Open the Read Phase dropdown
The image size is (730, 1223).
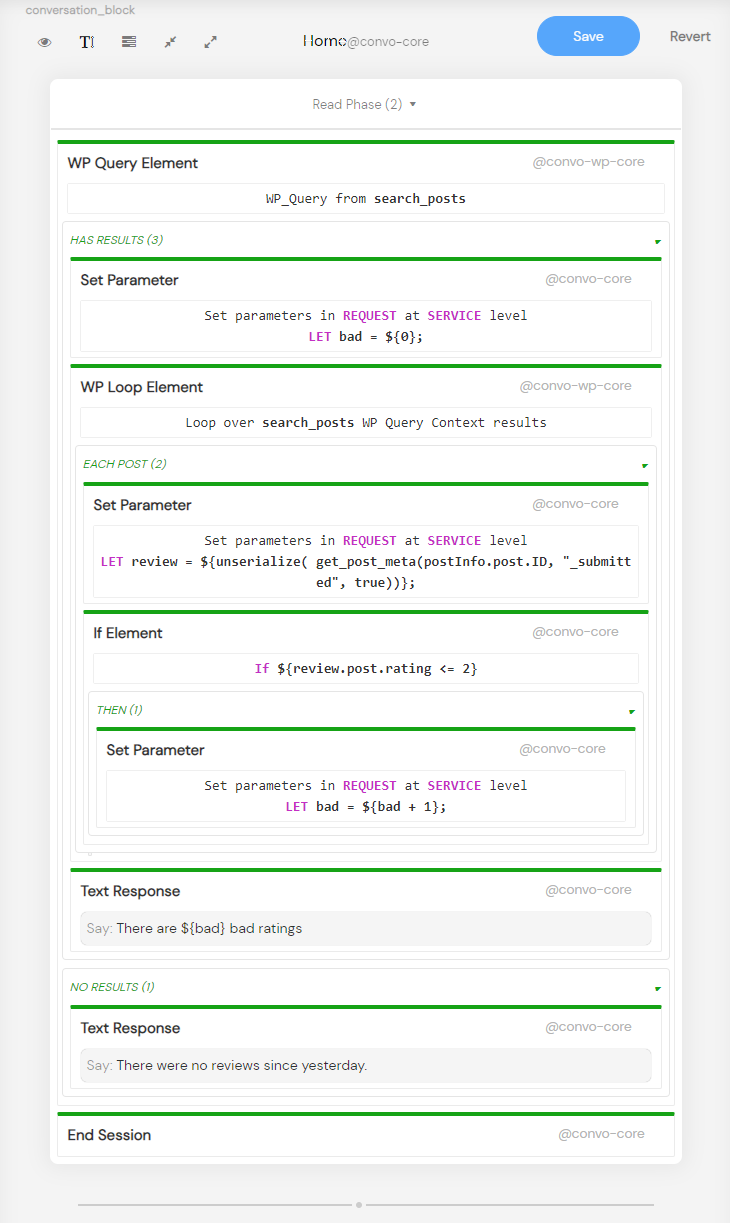pos(364,104)
